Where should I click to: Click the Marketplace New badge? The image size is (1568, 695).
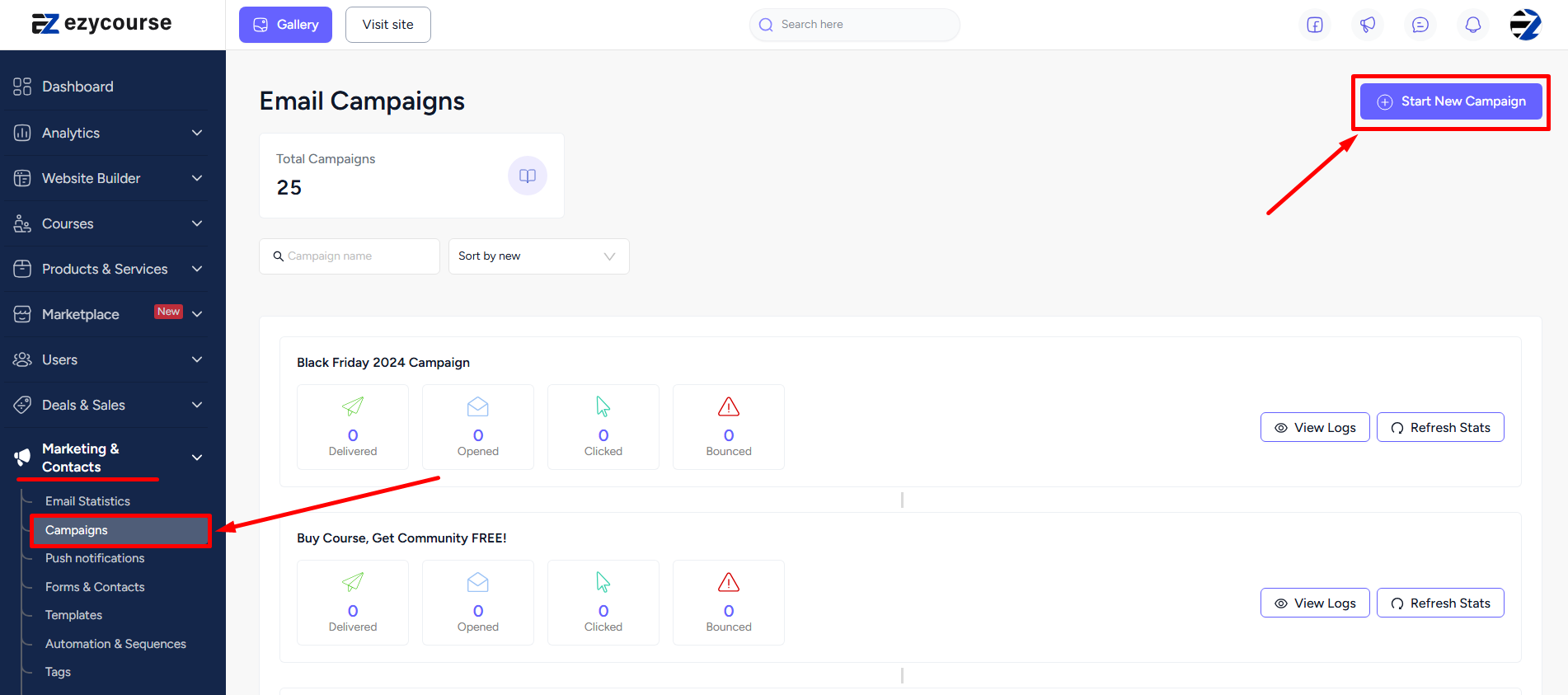click(168, 312)
